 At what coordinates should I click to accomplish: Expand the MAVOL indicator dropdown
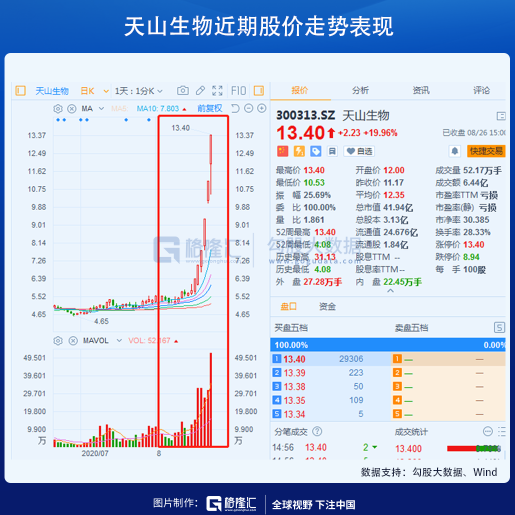click(x=119, y=341)
